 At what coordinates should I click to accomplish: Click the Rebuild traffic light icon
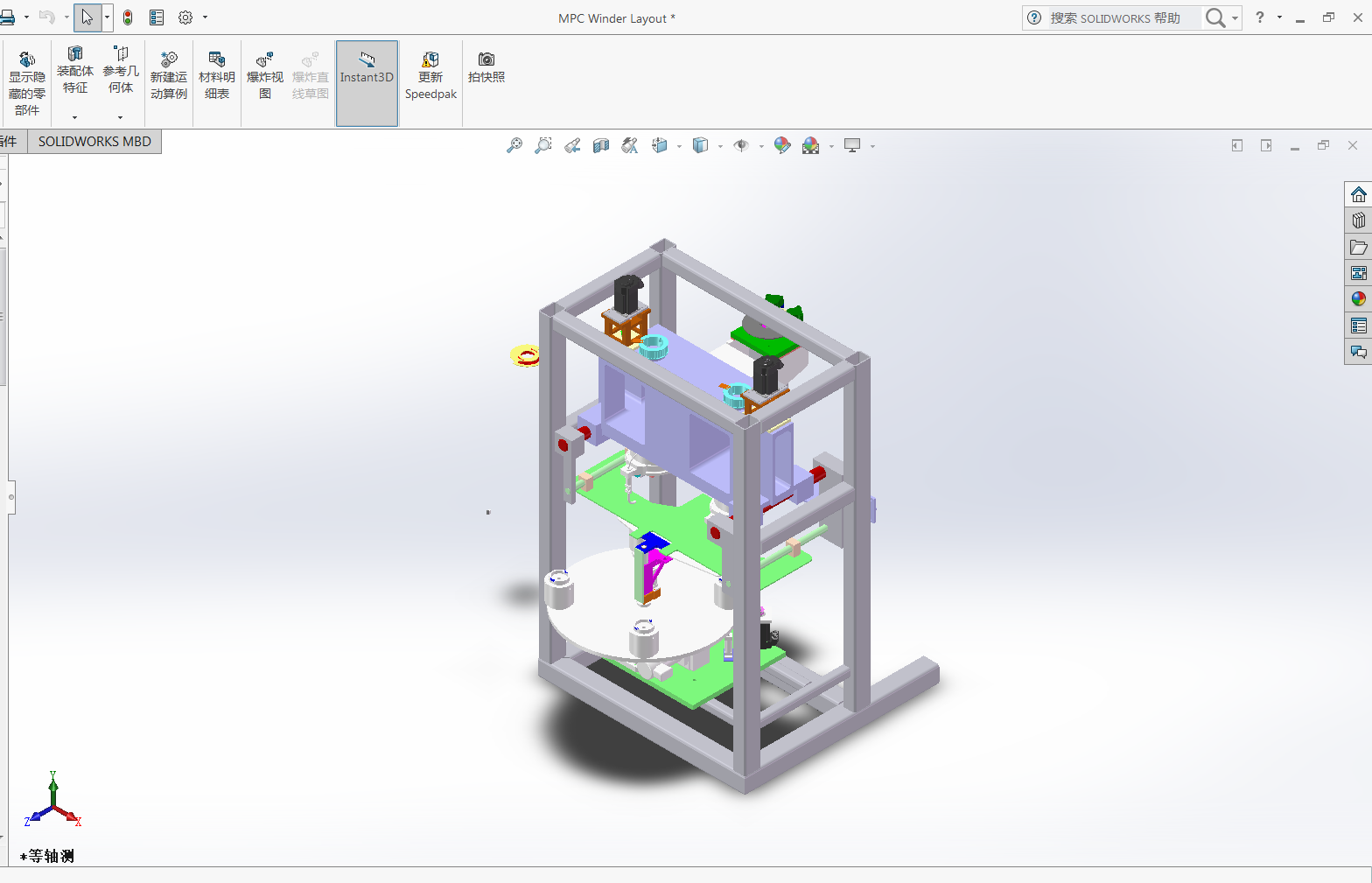[128, 18]
